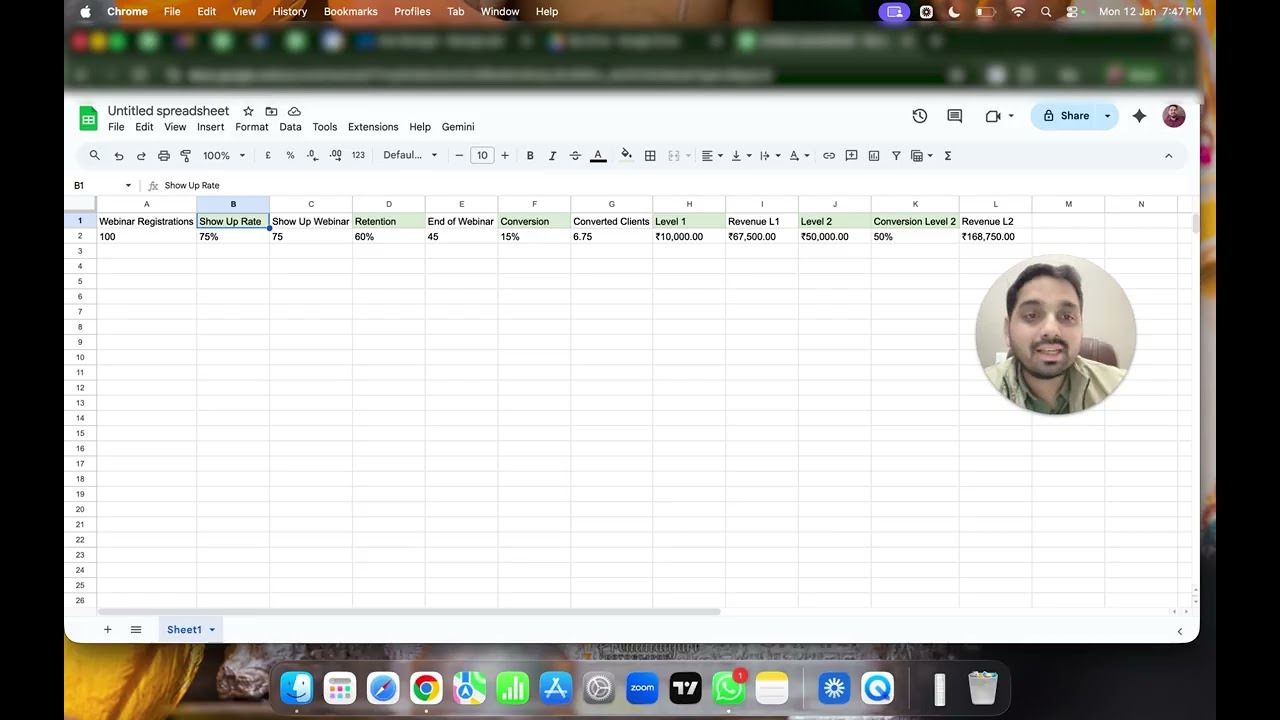The width and height of the screenshot is (1280, 720).
Task: Open the Extensions menu
Action: [373, 127]
